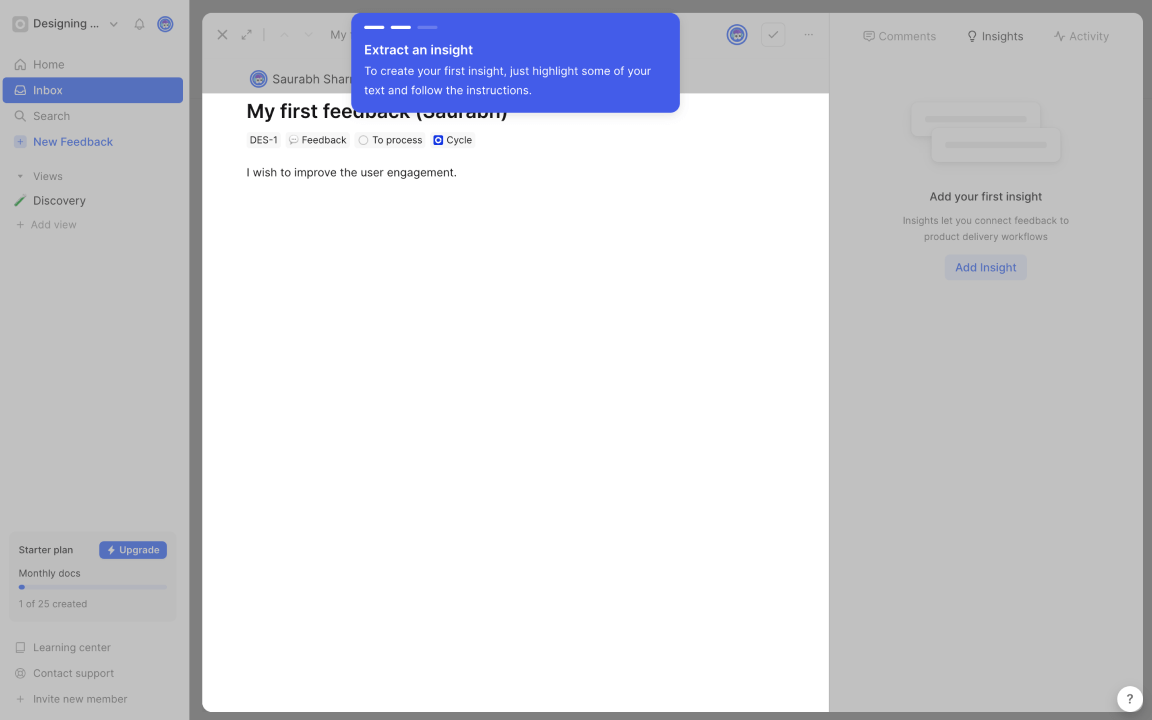Screen dimensions: 1152x720
Task: Click the Upgrade plan button
Action: tap(133, 550)
